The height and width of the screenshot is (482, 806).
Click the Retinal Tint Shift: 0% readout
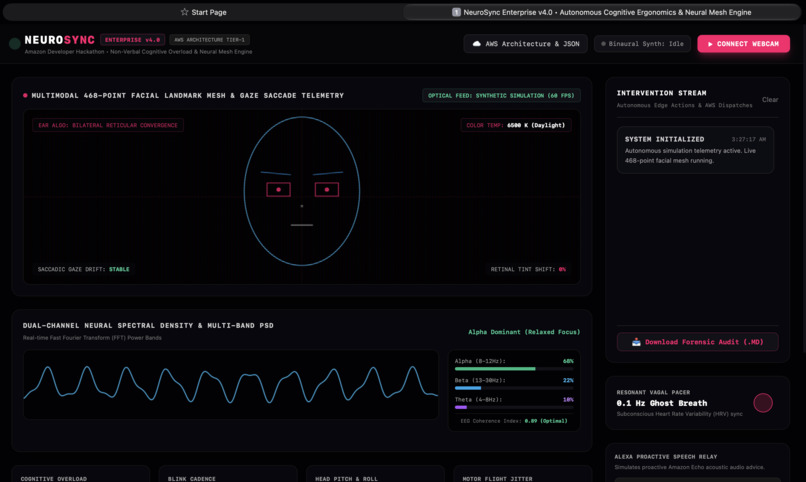coord(528,269)
